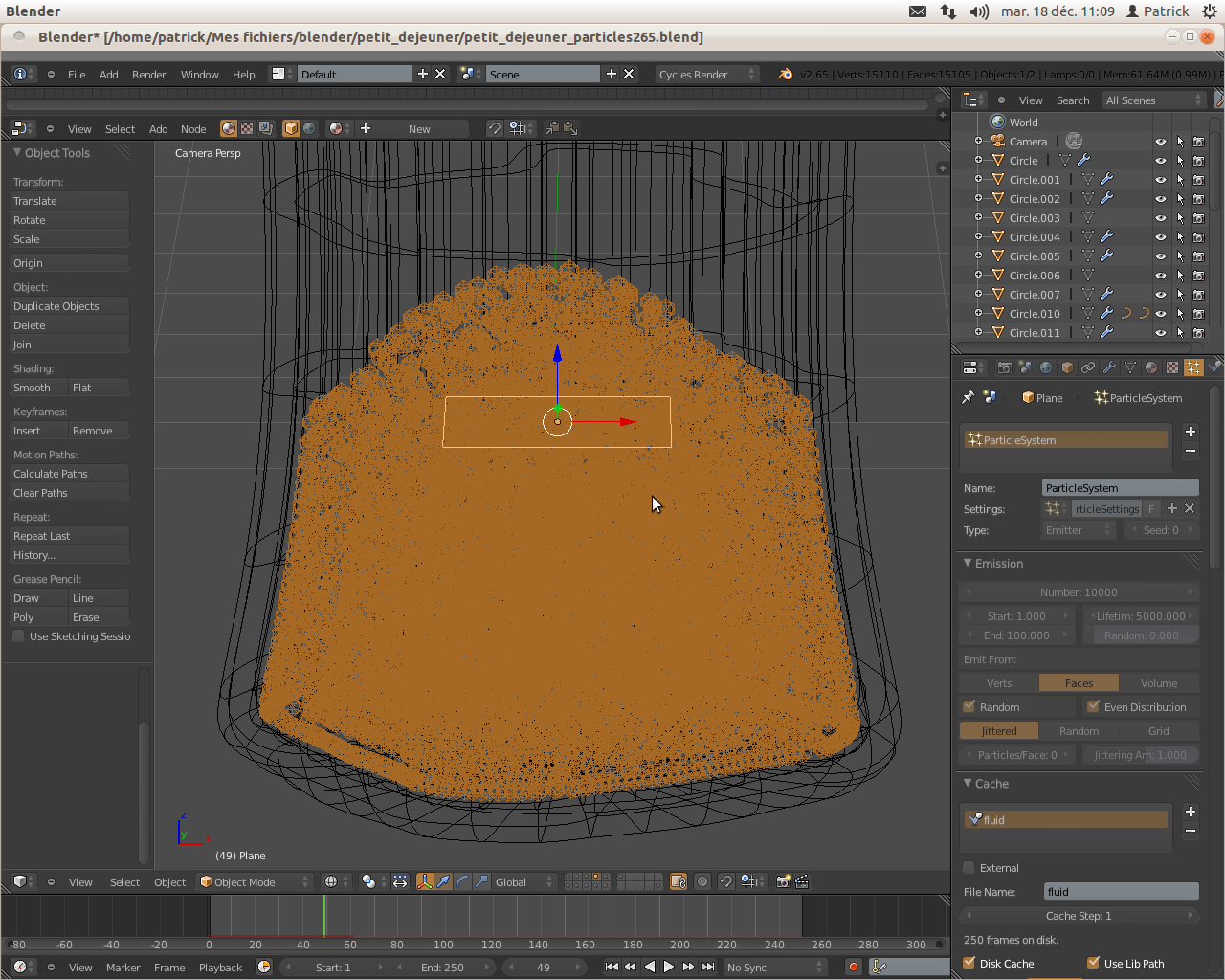Image resolution: width=1225 pixels, height=980 pixels.
Task: Click the Number: 10000 emission slider
Action: [1078, 591]
